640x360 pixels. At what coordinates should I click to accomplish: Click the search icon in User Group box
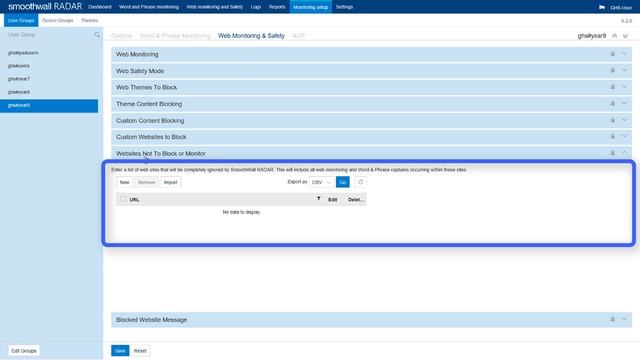pos(97,35)
